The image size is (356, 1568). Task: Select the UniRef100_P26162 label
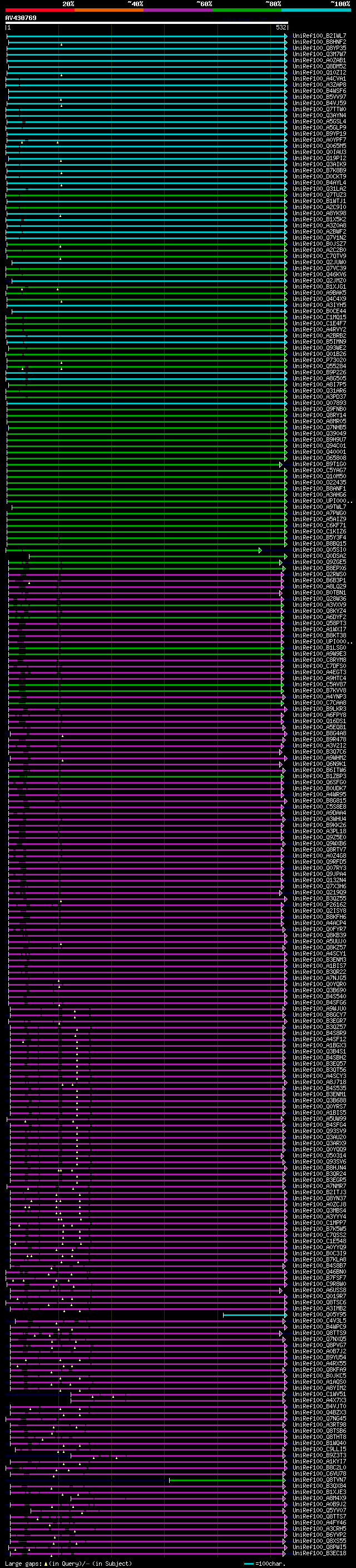319,904
